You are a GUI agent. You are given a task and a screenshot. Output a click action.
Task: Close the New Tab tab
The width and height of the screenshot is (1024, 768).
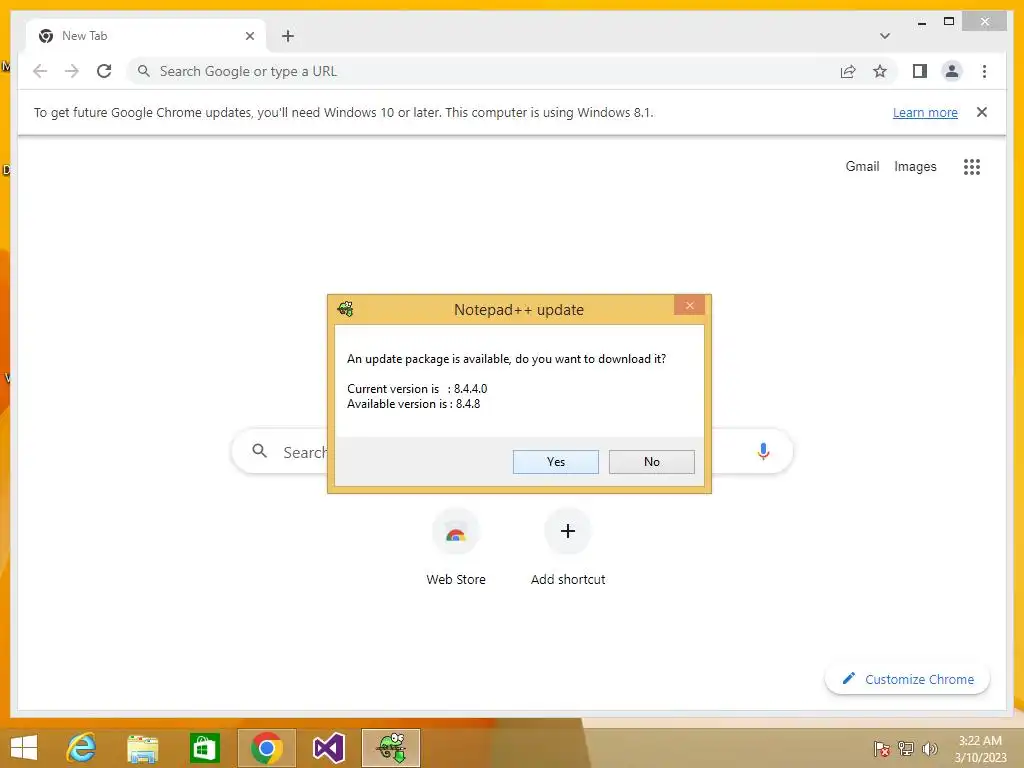click(249, 36)
